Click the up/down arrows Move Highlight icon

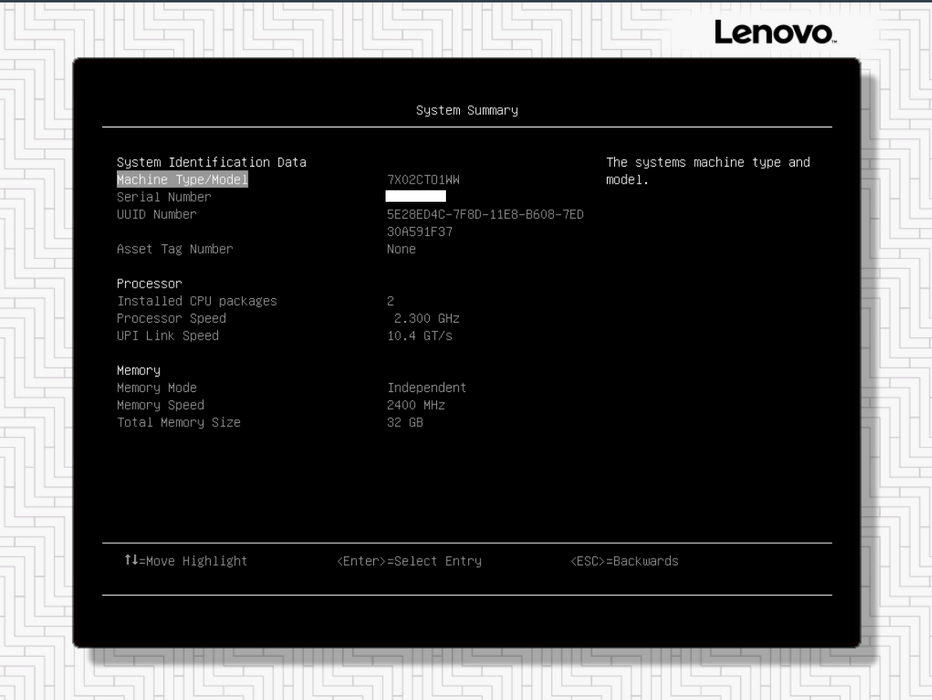(131, 560)
